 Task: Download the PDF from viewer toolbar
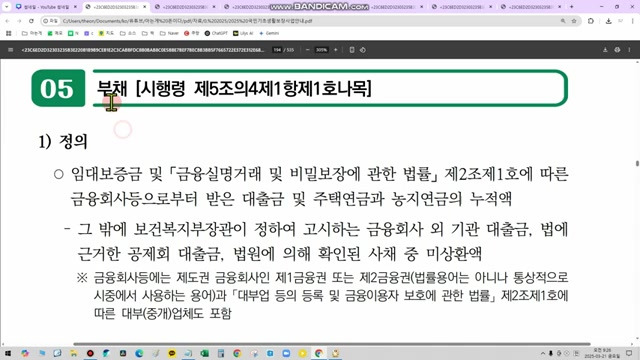tap(605, 50)
